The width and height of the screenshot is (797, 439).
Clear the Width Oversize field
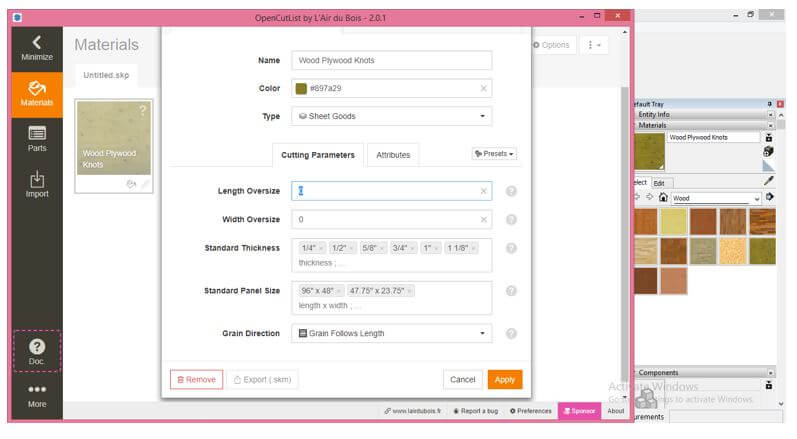(x=483, y=220)
